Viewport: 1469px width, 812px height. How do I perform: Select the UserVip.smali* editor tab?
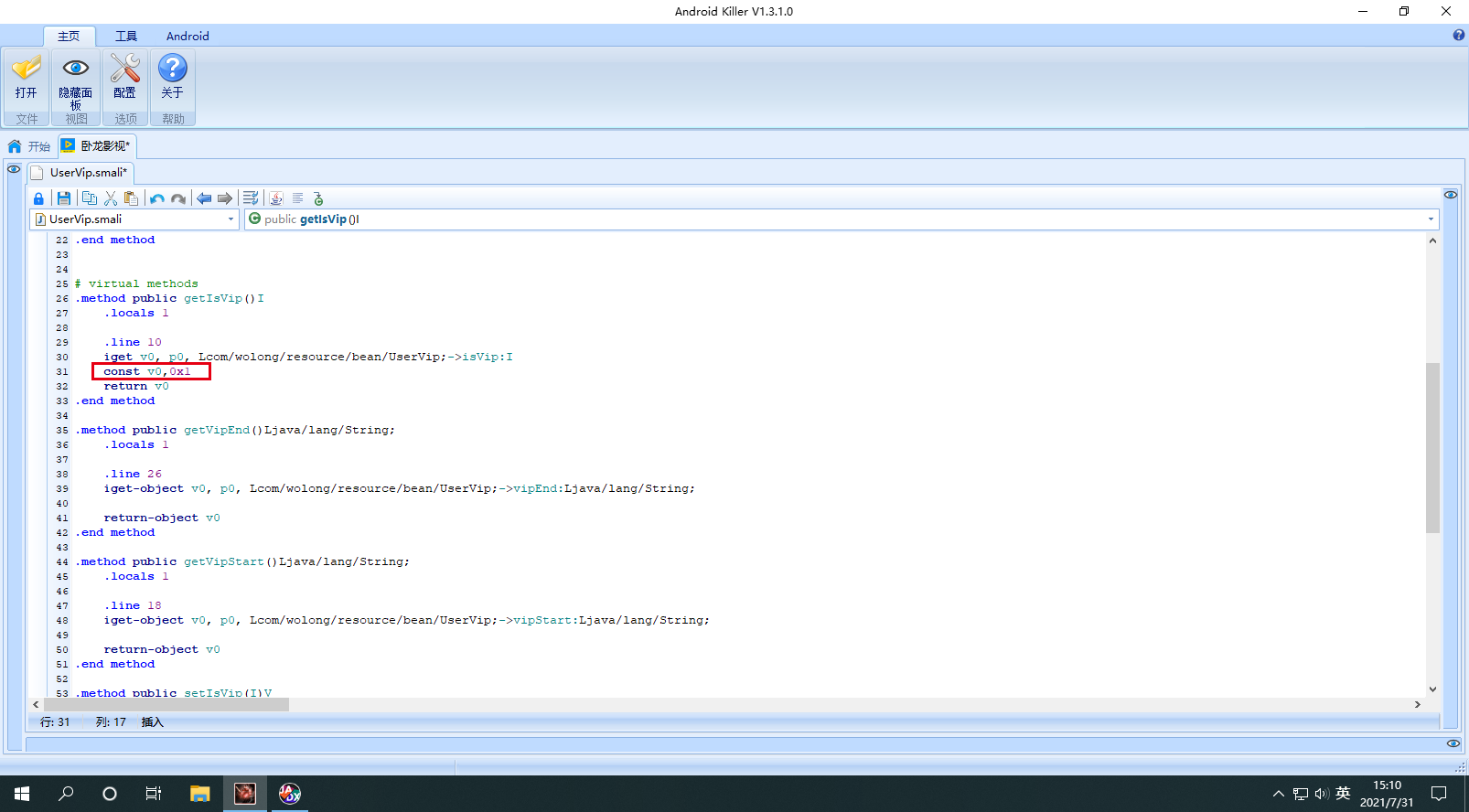[80, 172]
